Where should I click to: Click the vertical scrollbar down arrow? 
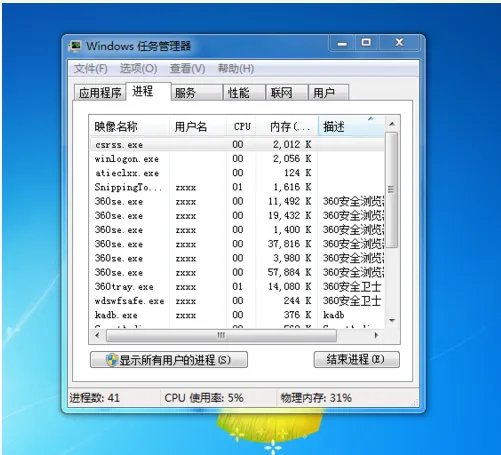[x=392, y=321]
